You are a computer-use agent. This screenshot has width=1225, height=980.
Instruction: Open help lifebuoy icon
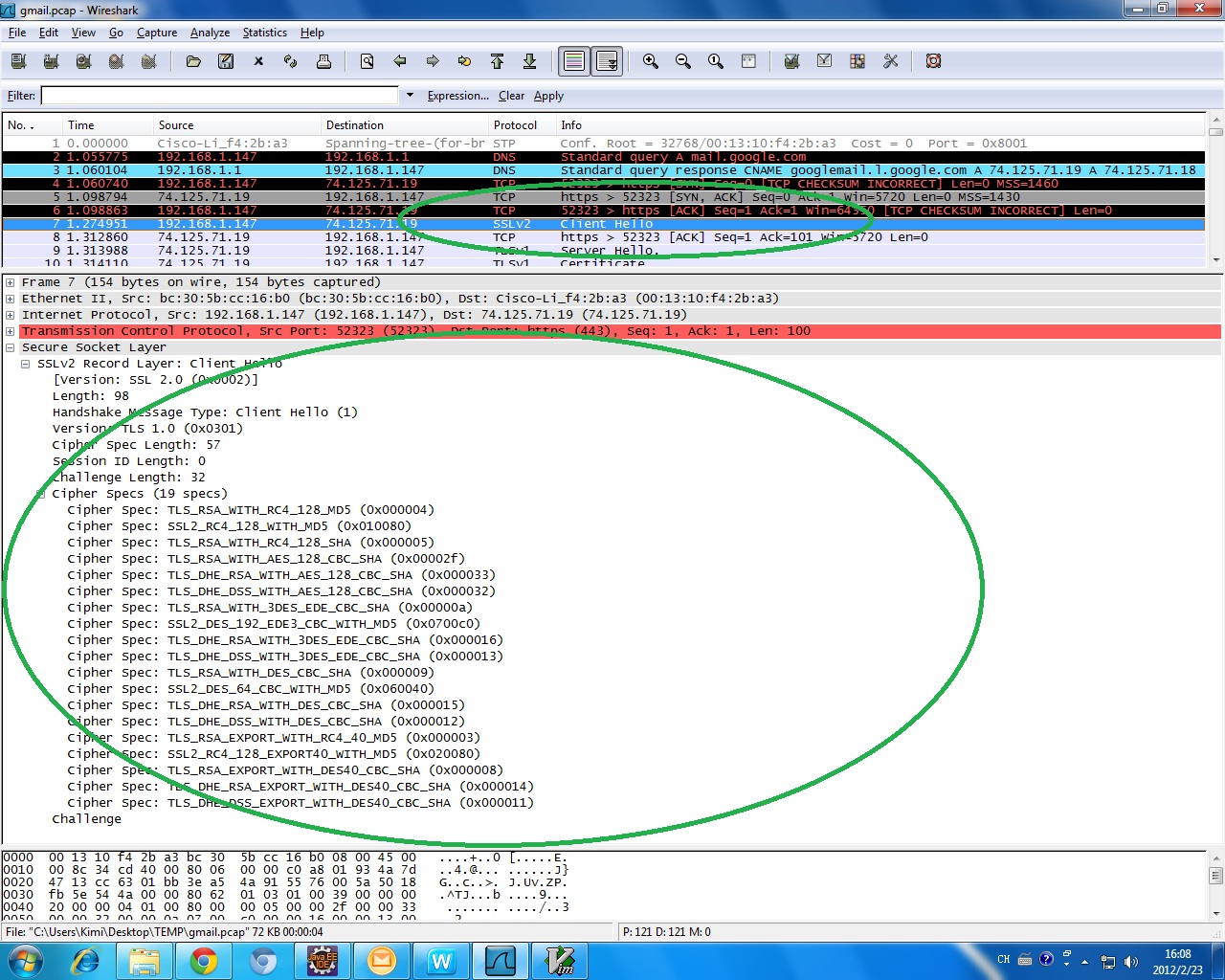[933, 61]
